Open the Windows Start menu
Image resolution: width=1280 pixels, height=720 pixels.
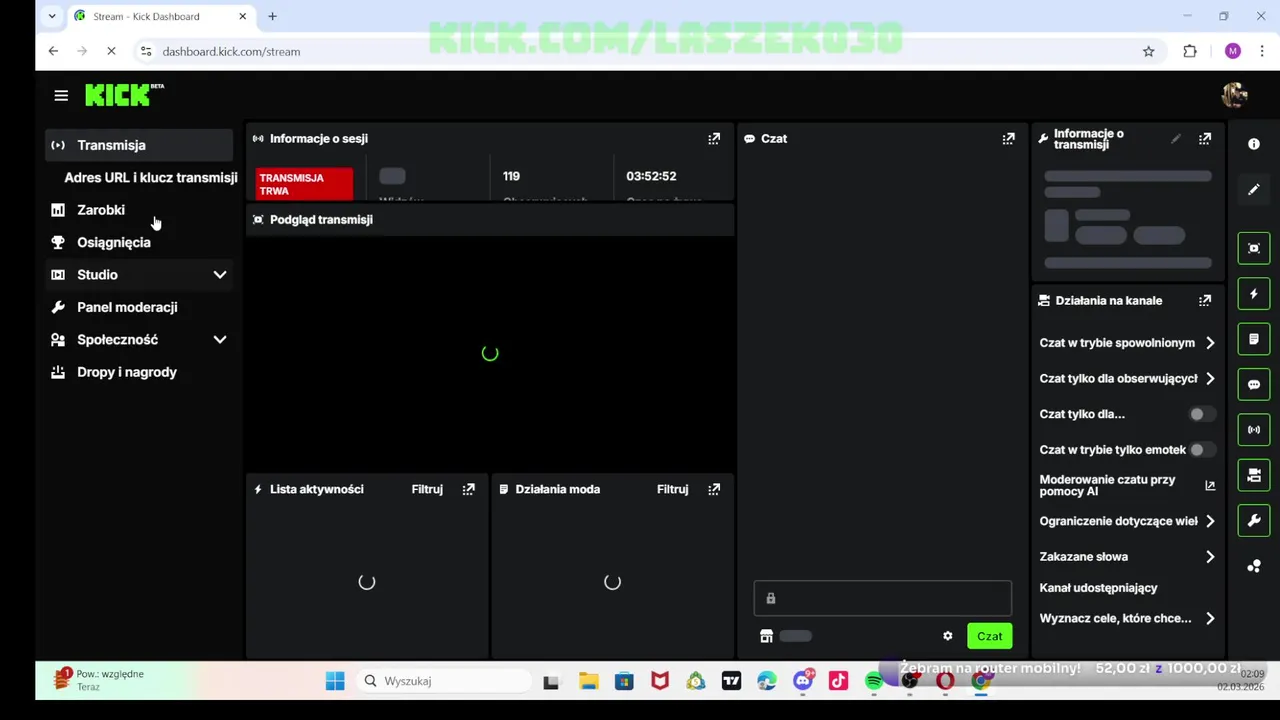335,681
